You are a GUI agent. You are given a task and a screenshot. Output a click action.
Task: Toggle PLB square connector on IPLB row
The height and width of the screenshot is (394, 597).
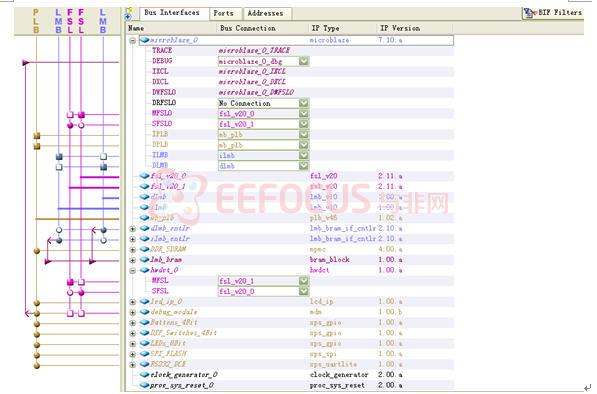37,136
